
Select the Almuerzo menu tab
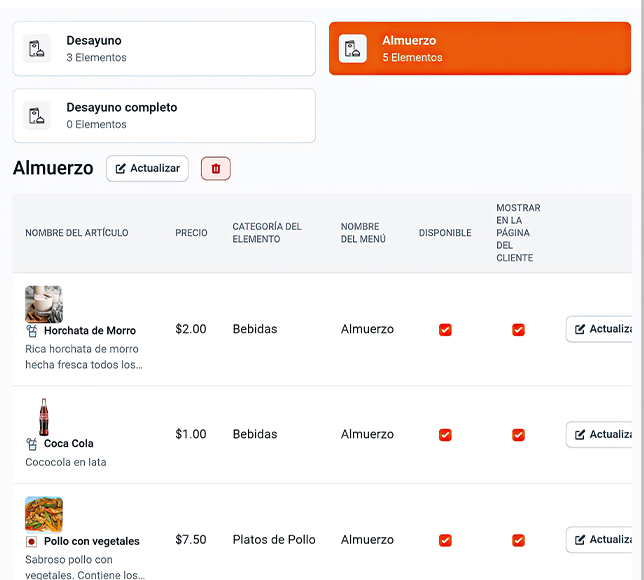click(x=480, y=49)
